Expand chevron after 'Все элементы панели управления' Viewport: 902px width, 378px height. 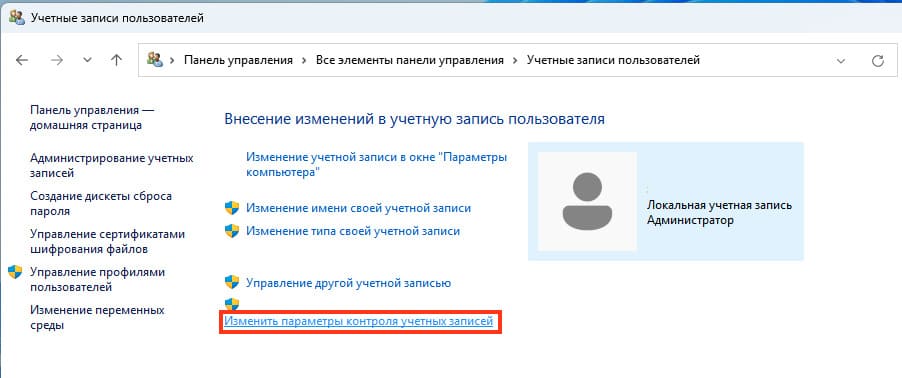(x=515, y=60)
